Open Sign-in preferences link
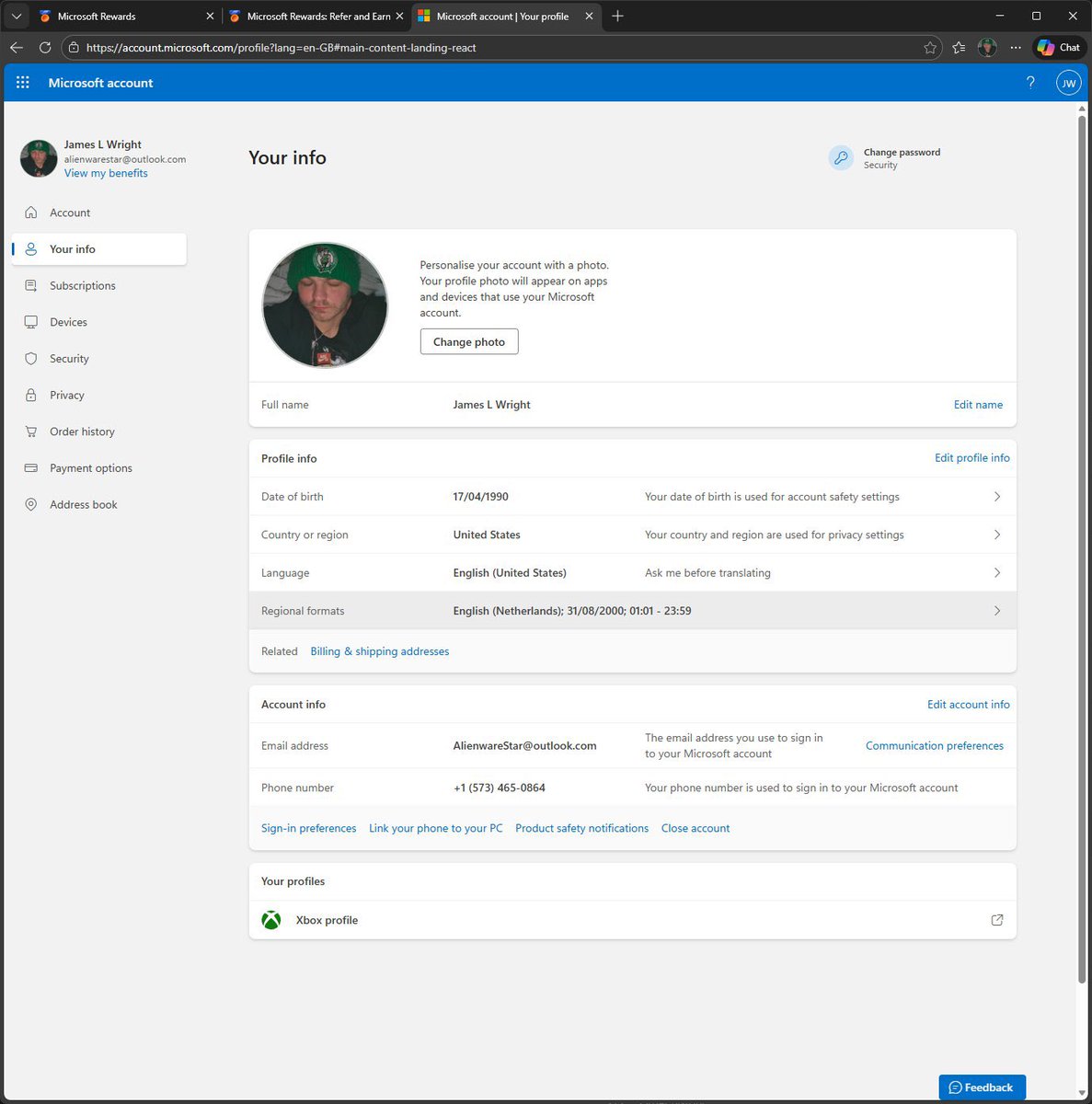1092x1104 pixels. pyautogui.click(x=308, y=828)
